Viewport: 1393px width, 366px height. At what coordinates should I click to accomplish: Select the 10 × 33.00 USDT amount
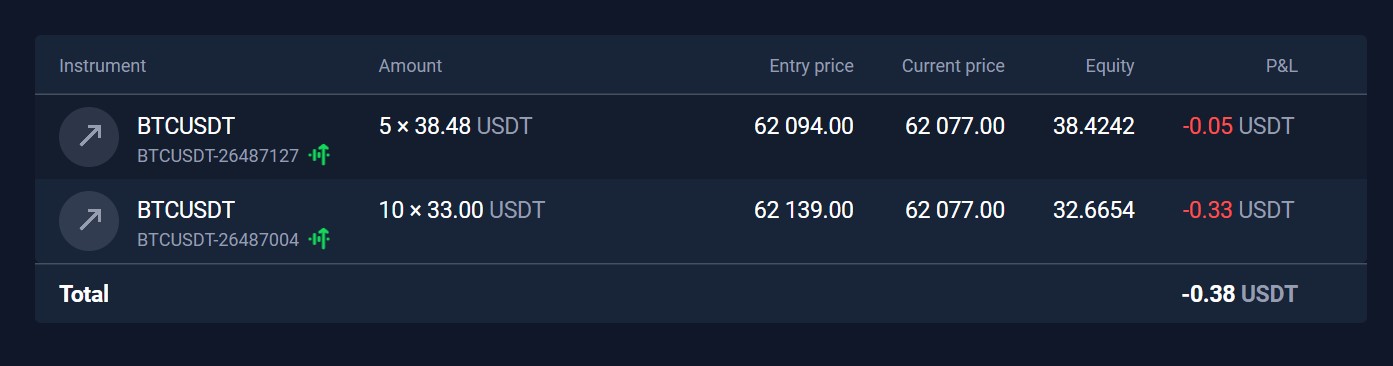point(462,210)
